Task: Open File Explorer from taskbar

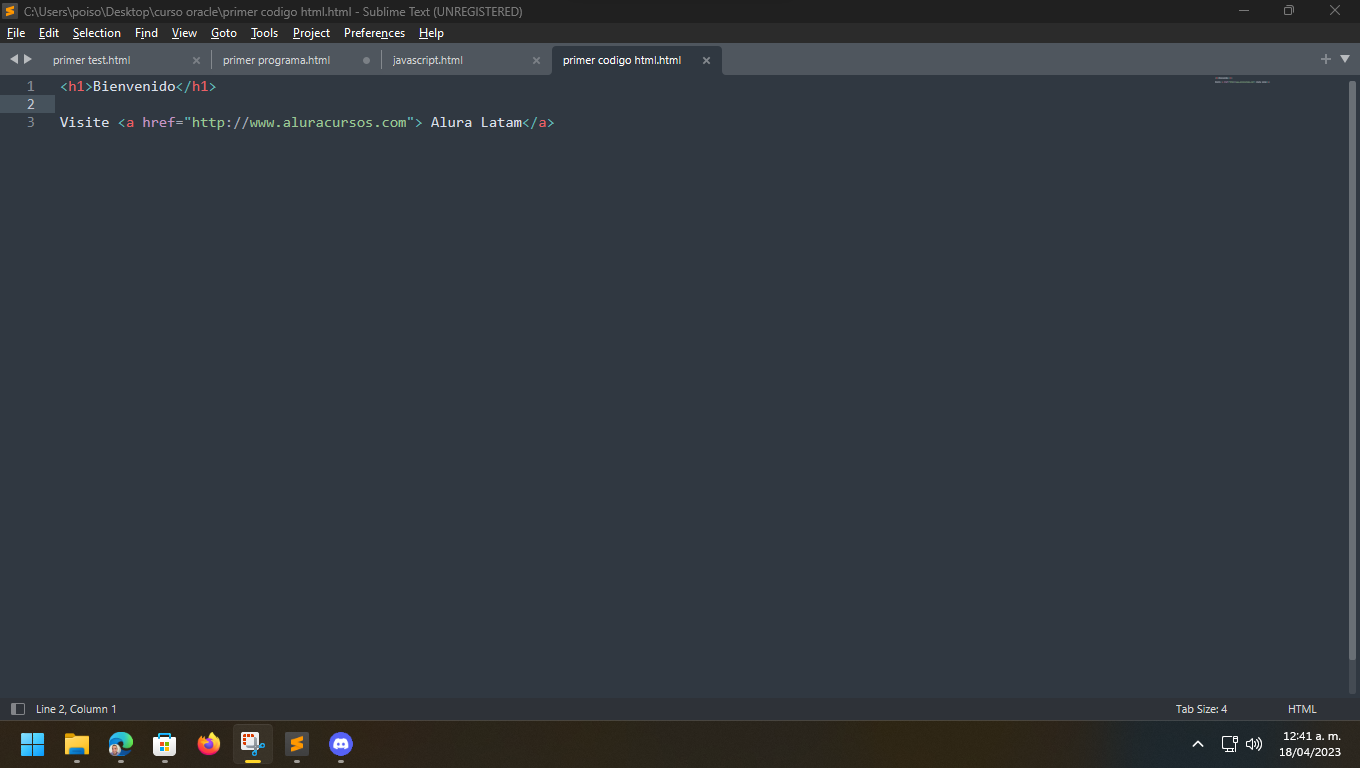Action: point(77,744)
